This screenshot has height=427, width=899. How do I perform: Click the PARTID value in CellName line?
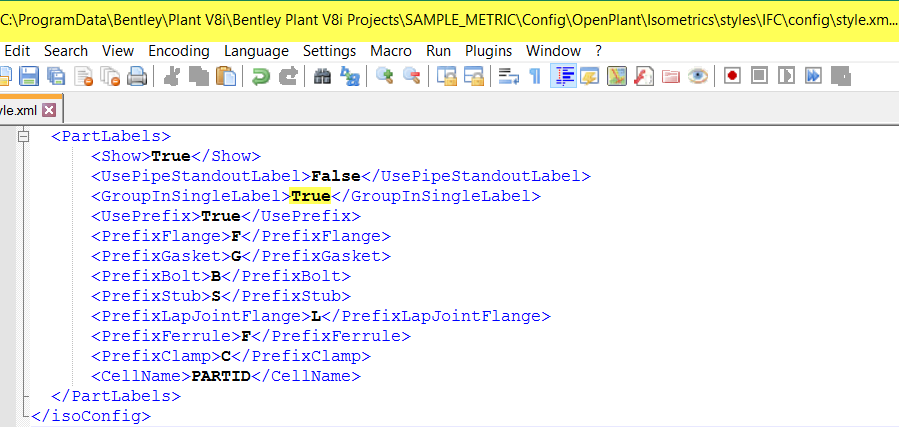[x=221, y=376]
